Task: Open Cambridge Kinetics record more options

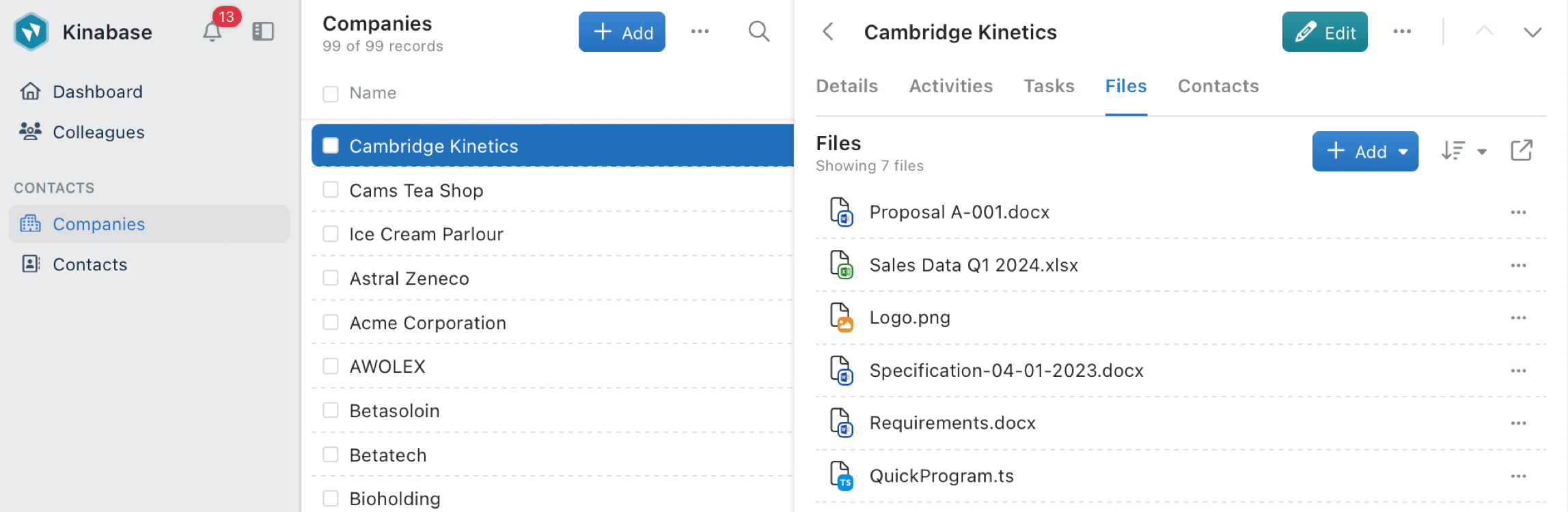Action: (x=1402, y=31)
